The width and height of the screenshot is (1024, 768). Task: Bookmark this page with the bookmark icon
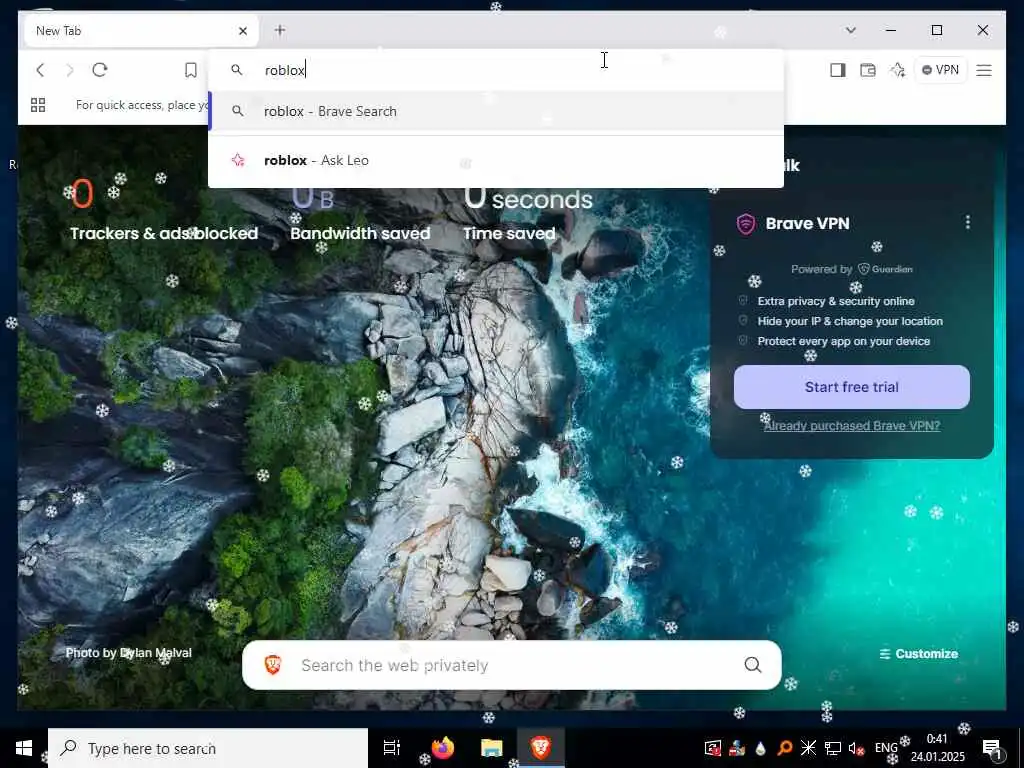click(x=191, y=70)
